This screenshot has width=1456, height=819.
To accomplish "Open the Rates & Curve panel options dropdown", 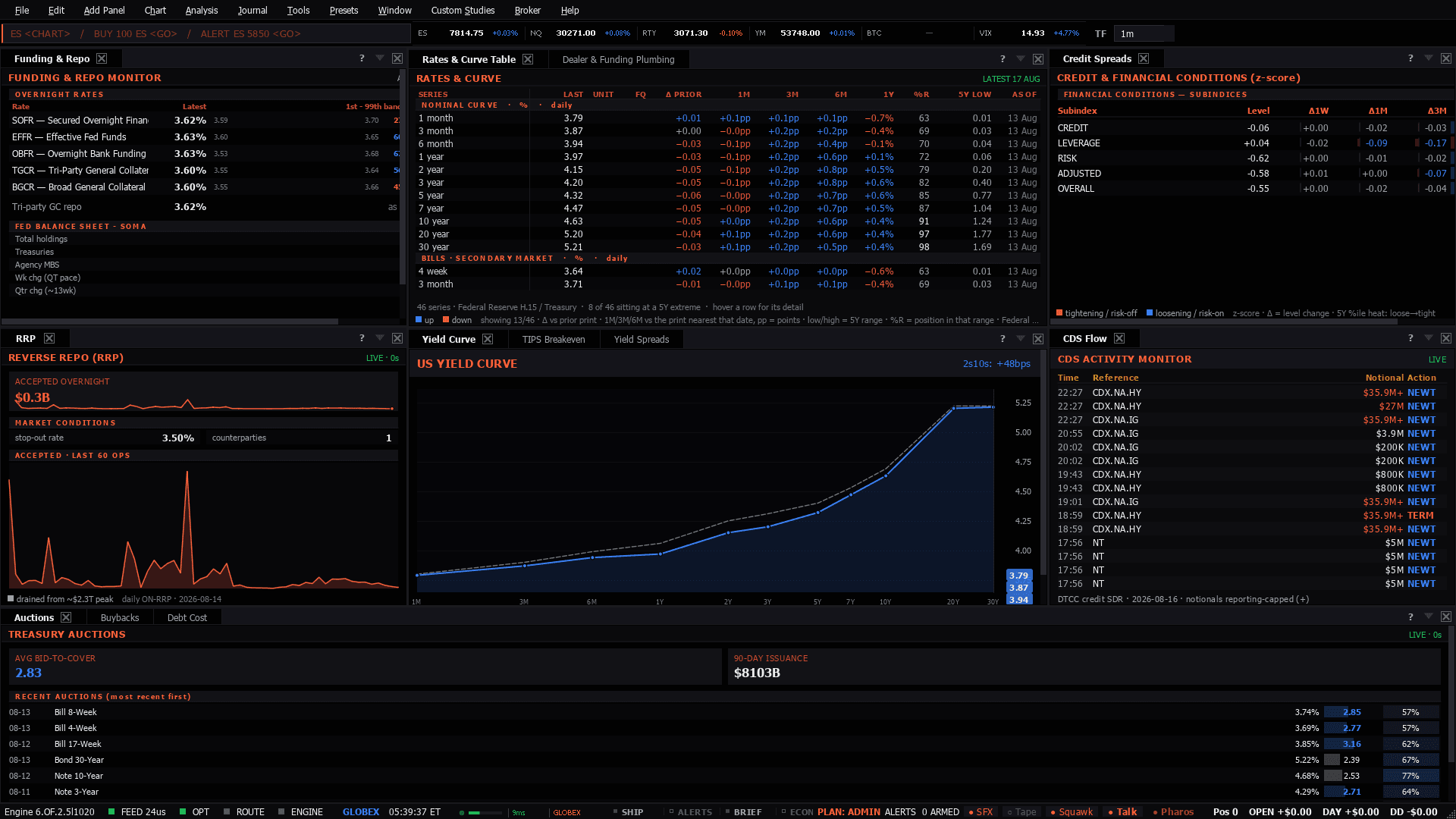I will coord(1021,59).
